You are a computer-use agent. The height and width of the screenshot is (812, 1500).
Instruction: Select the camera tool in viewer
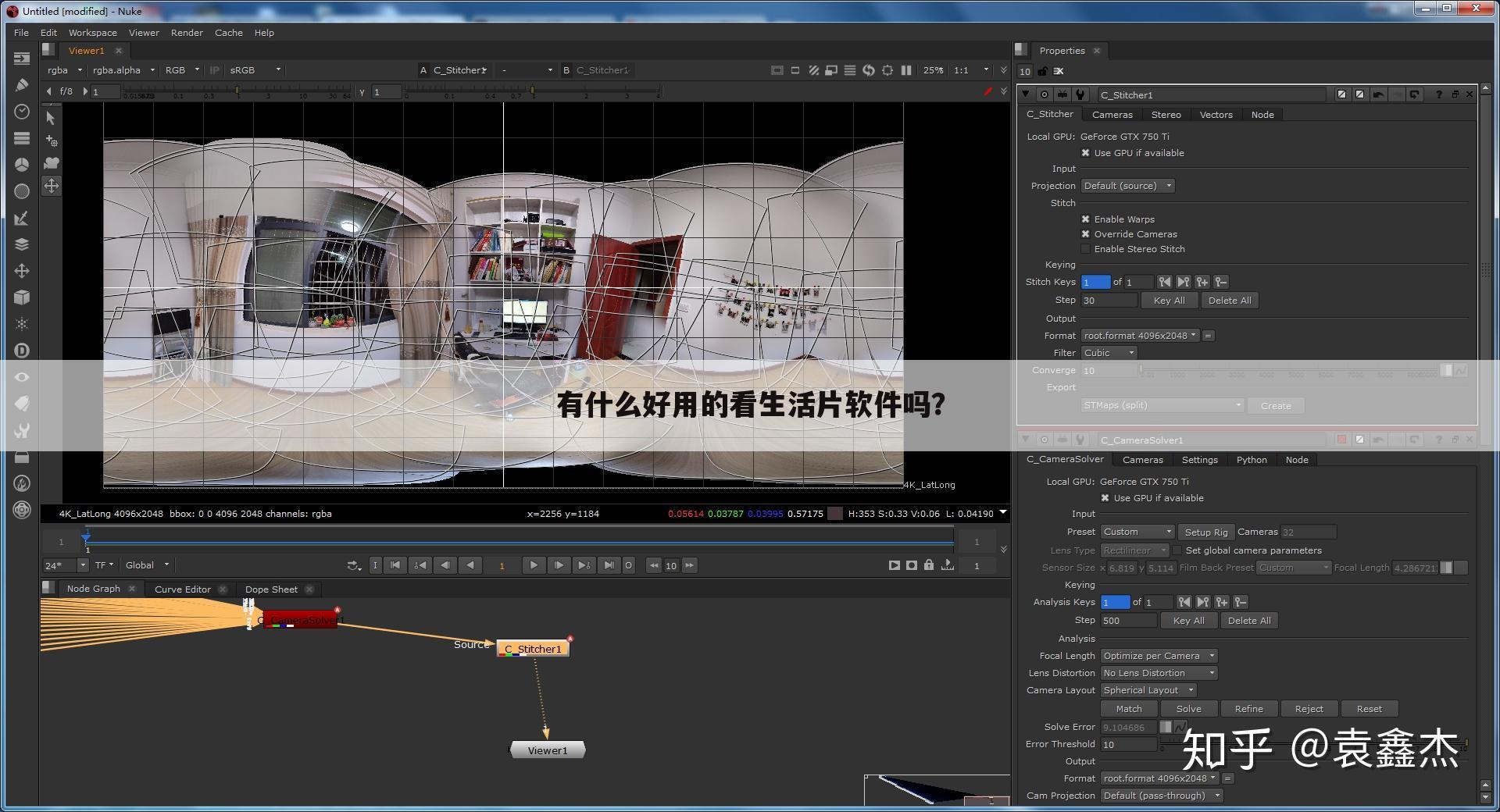click(x=51, y=163)
